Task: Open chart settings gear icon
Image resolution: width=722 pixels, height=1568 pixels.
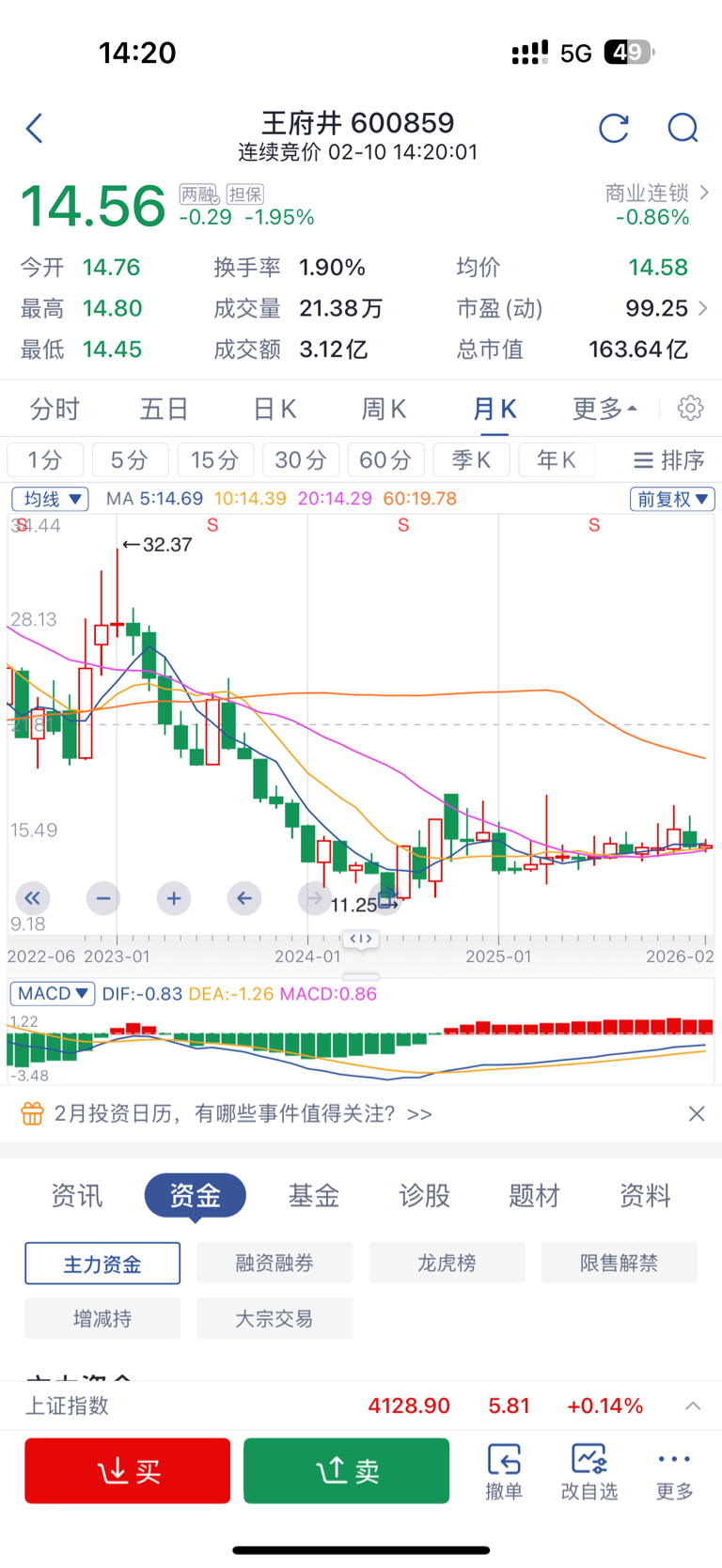Action: (691, 408)
